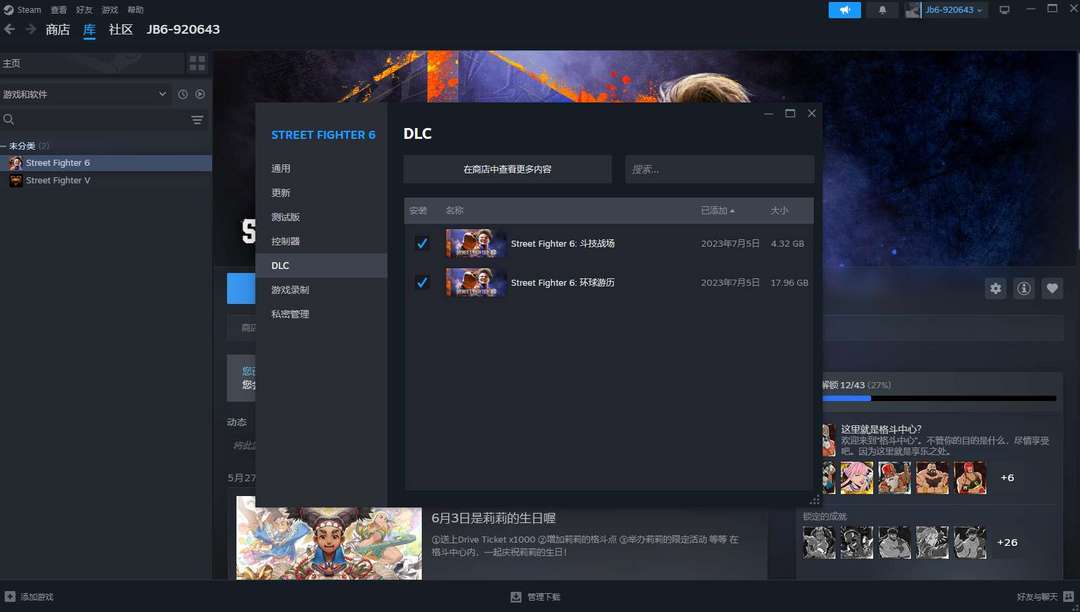Add game to favorites heart icon

[1052, 288]
